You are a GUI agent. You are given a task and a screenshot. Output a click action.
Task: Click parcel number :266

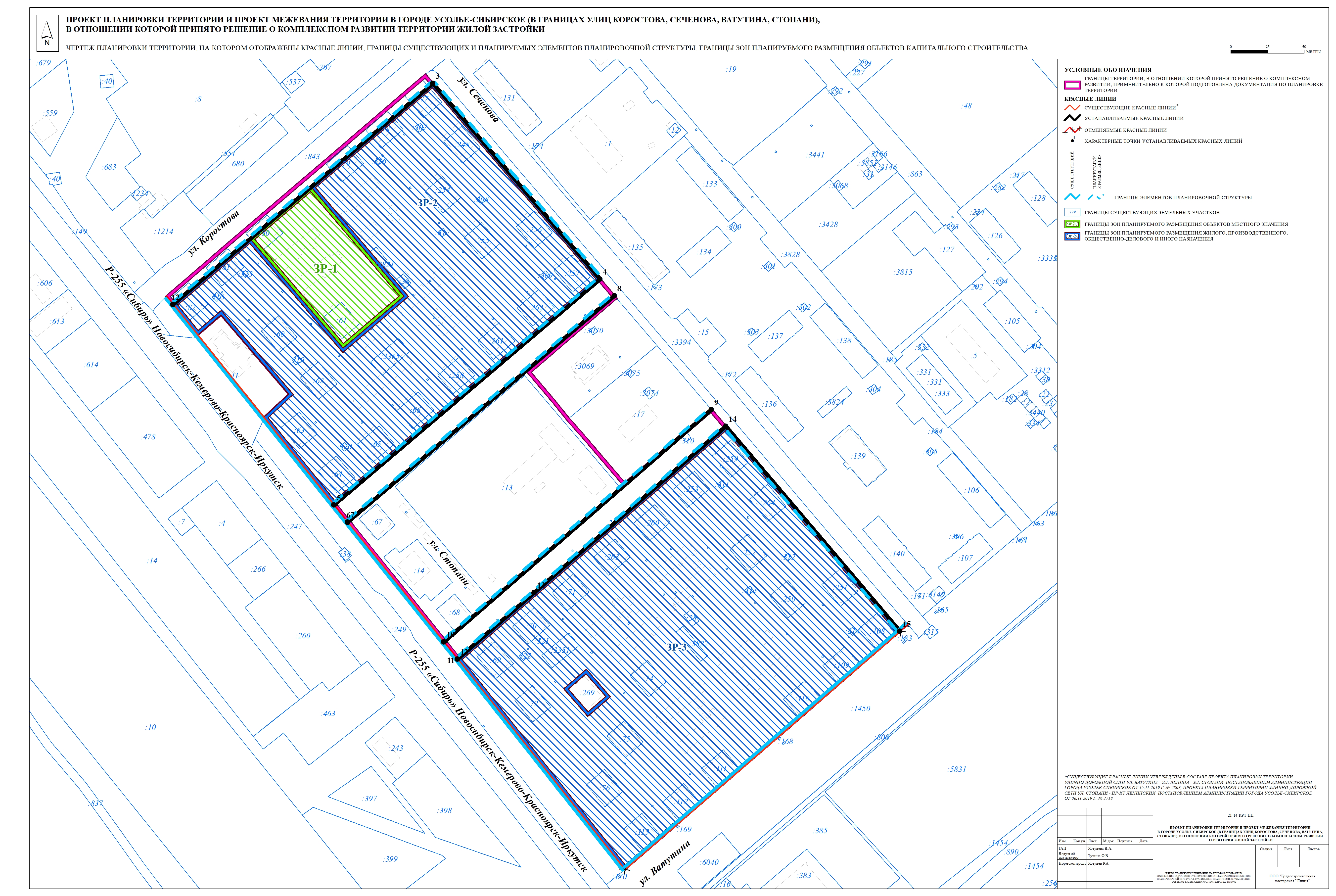click(x=258, y=569)
